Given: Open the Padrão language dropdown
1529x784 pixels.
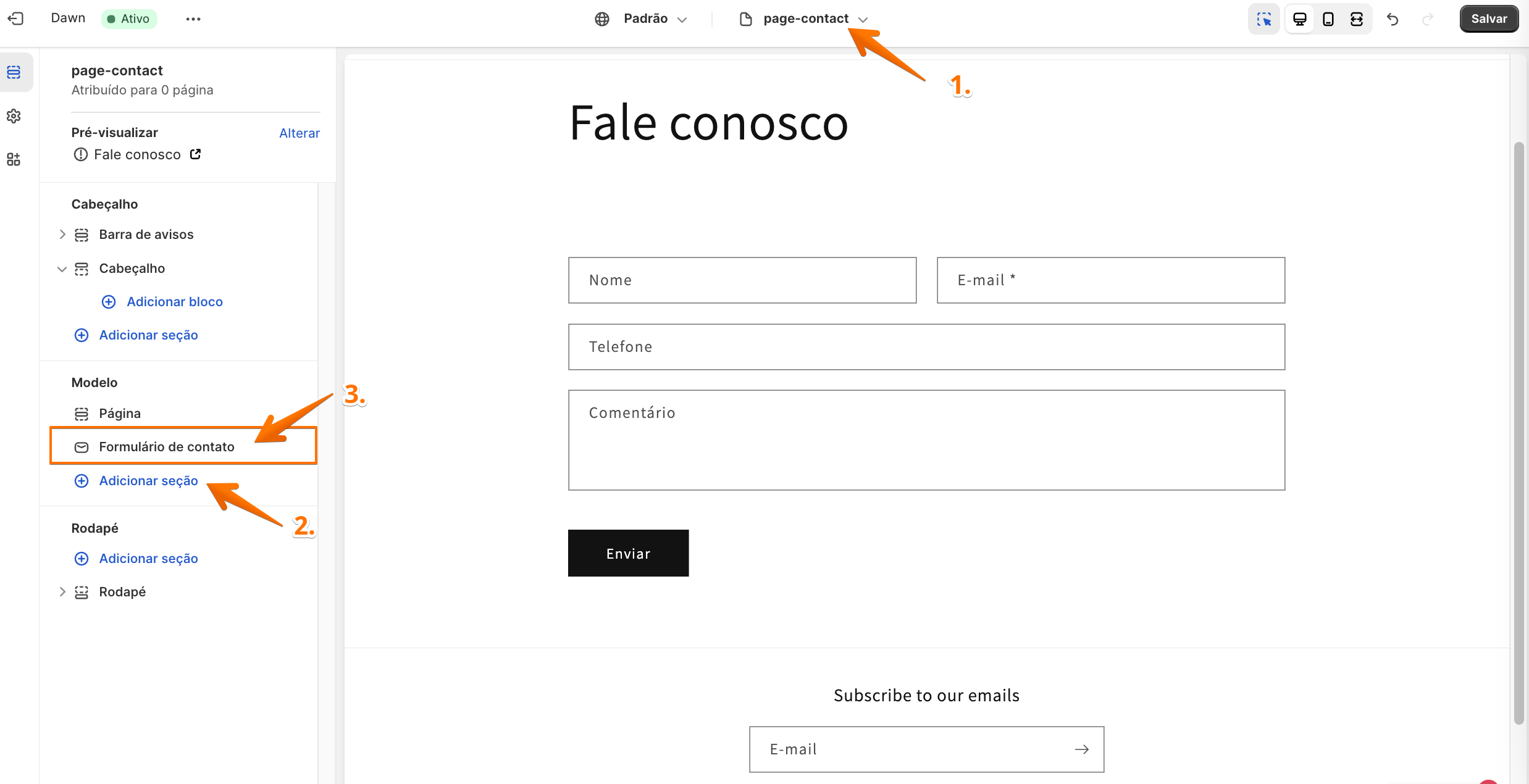Looking at the screenshot, I should tap(642, 19).
